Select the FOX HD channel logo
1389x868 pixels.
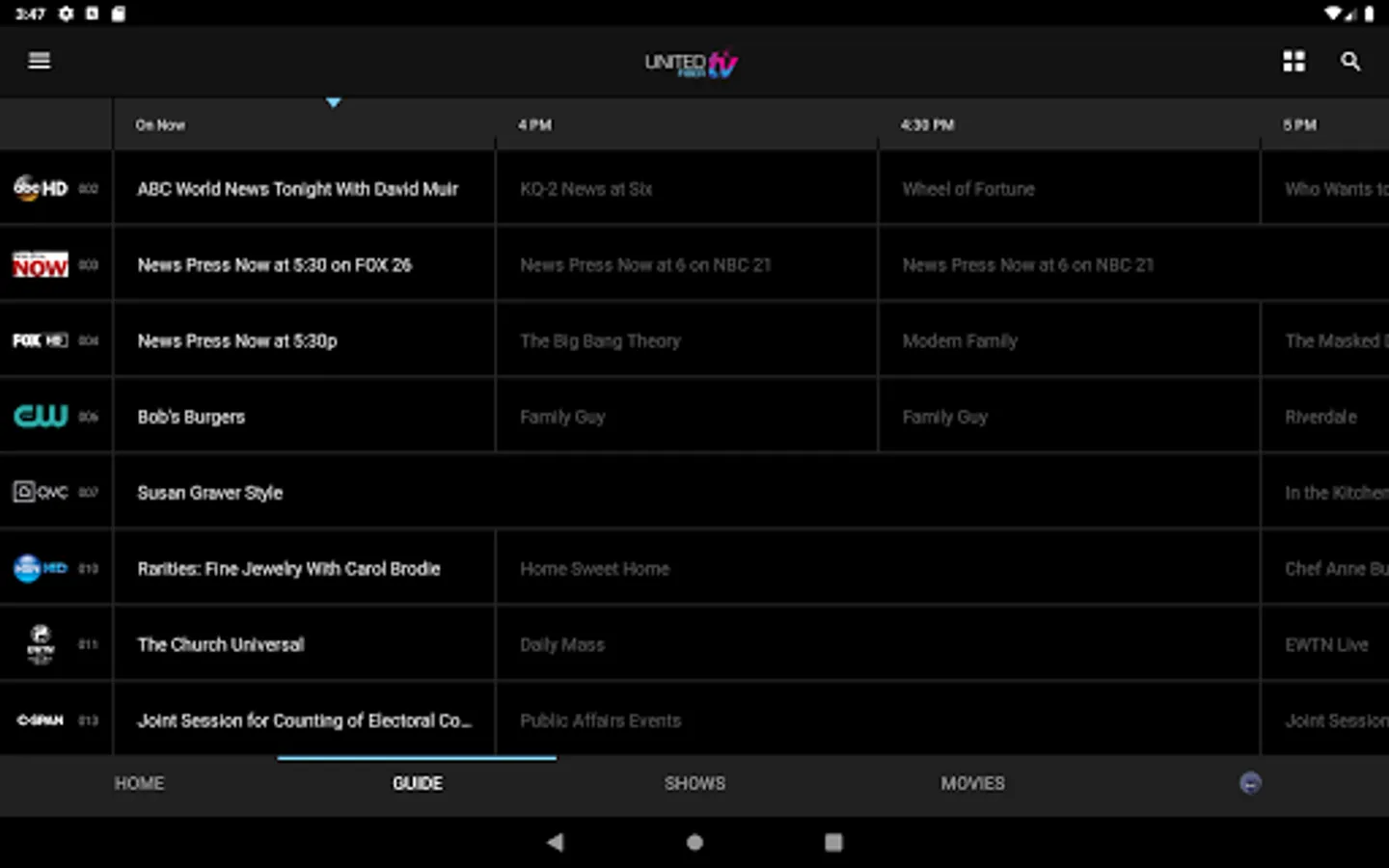pyautogui.click(x=41, y=340)
